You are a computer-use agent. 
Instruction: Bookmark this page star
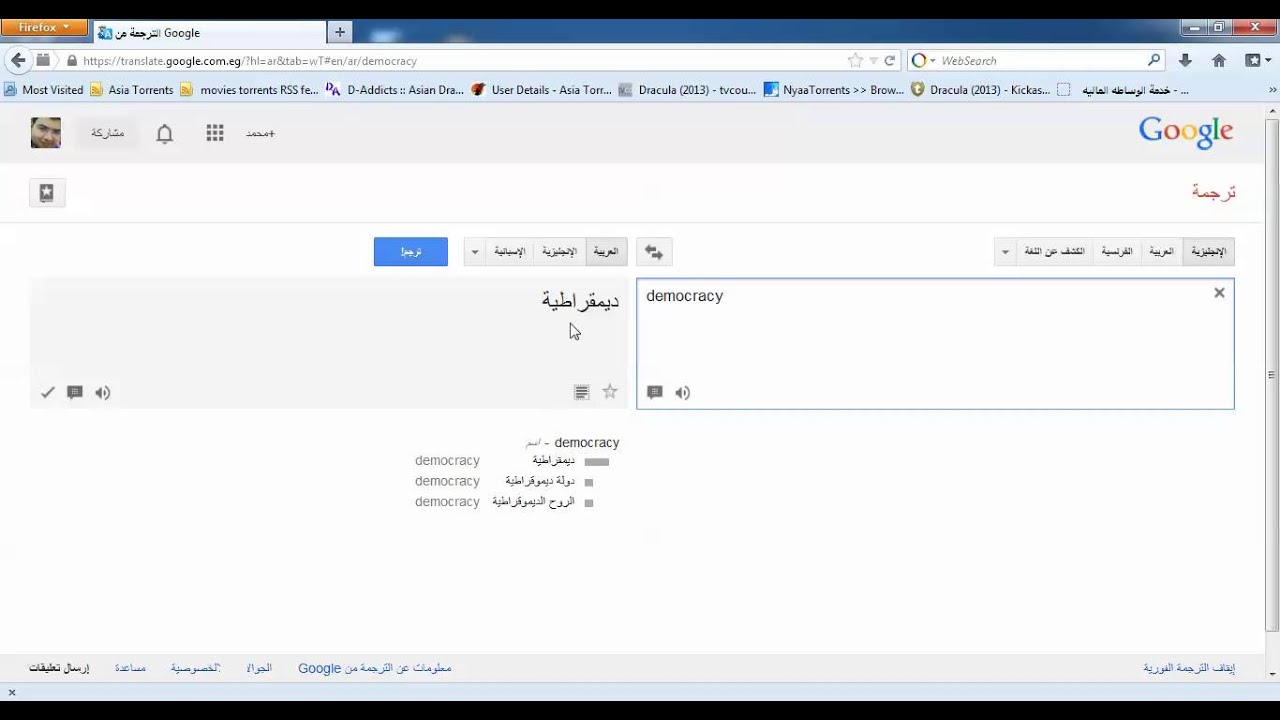coord(855,61)
